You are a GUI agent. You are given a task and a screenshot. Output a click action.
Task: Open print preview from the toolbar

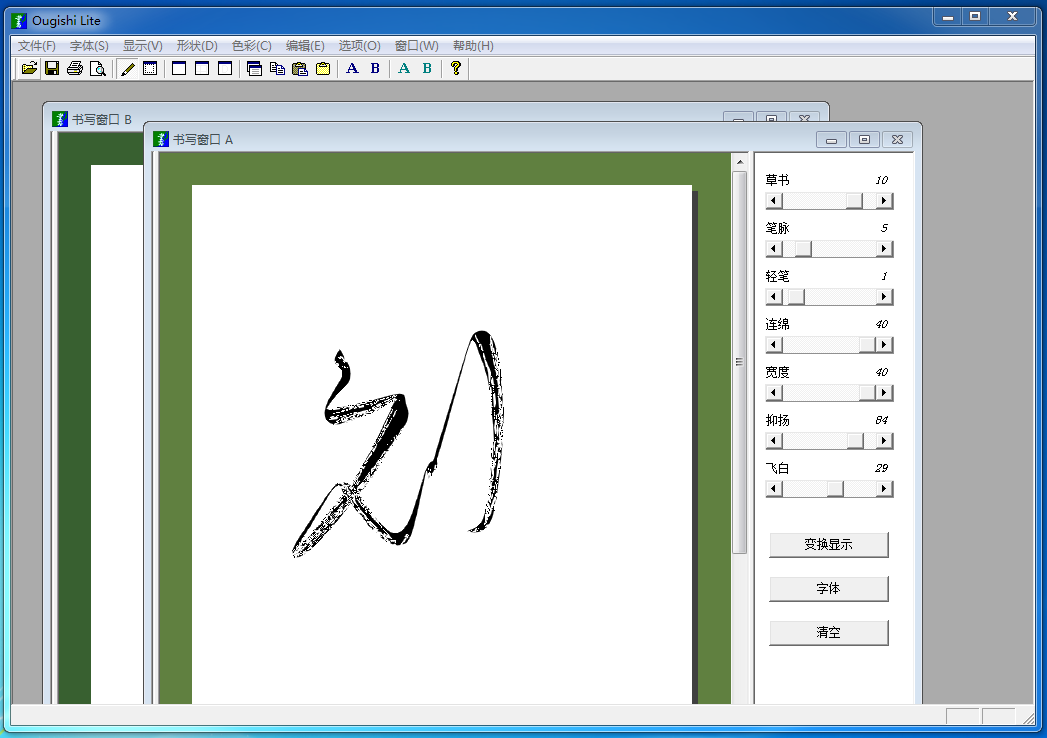98,68
